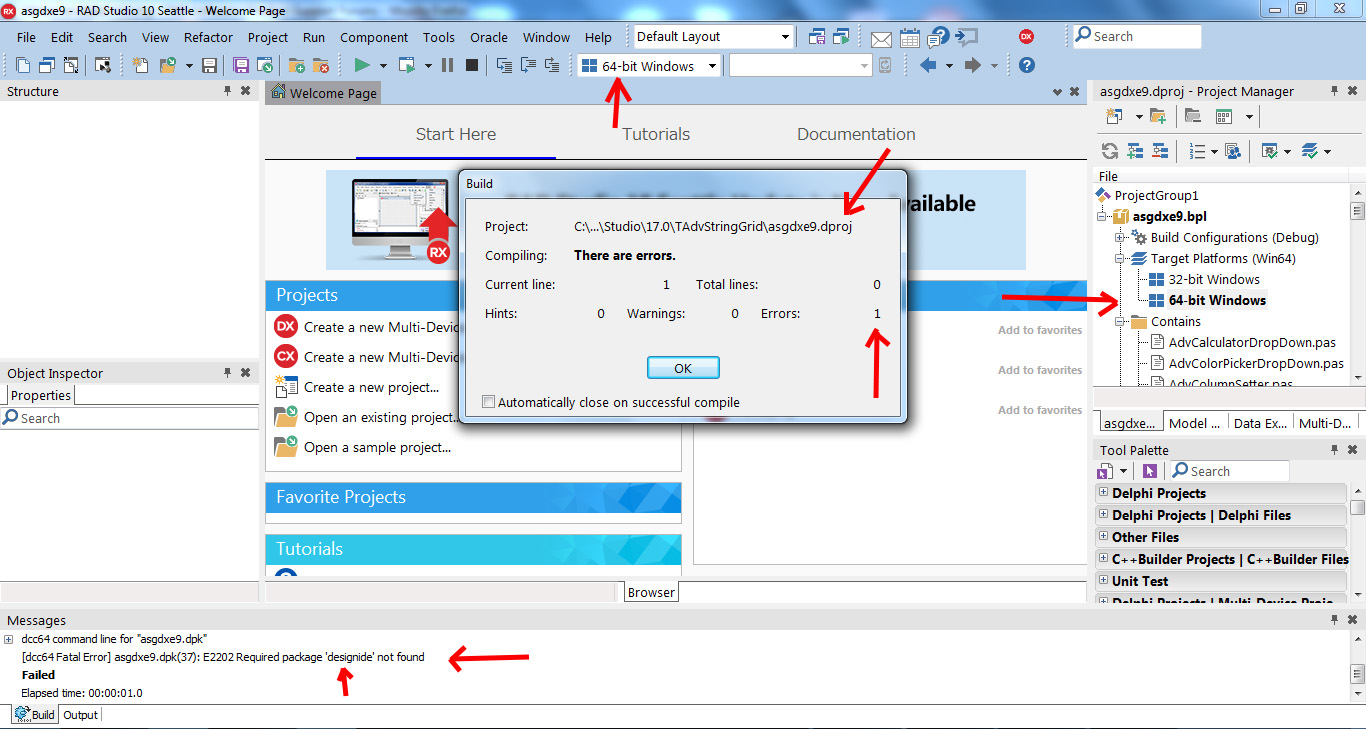Click the Trace Into debug icon
This screenshot has height=729, width=1366.
pos(504,66)
